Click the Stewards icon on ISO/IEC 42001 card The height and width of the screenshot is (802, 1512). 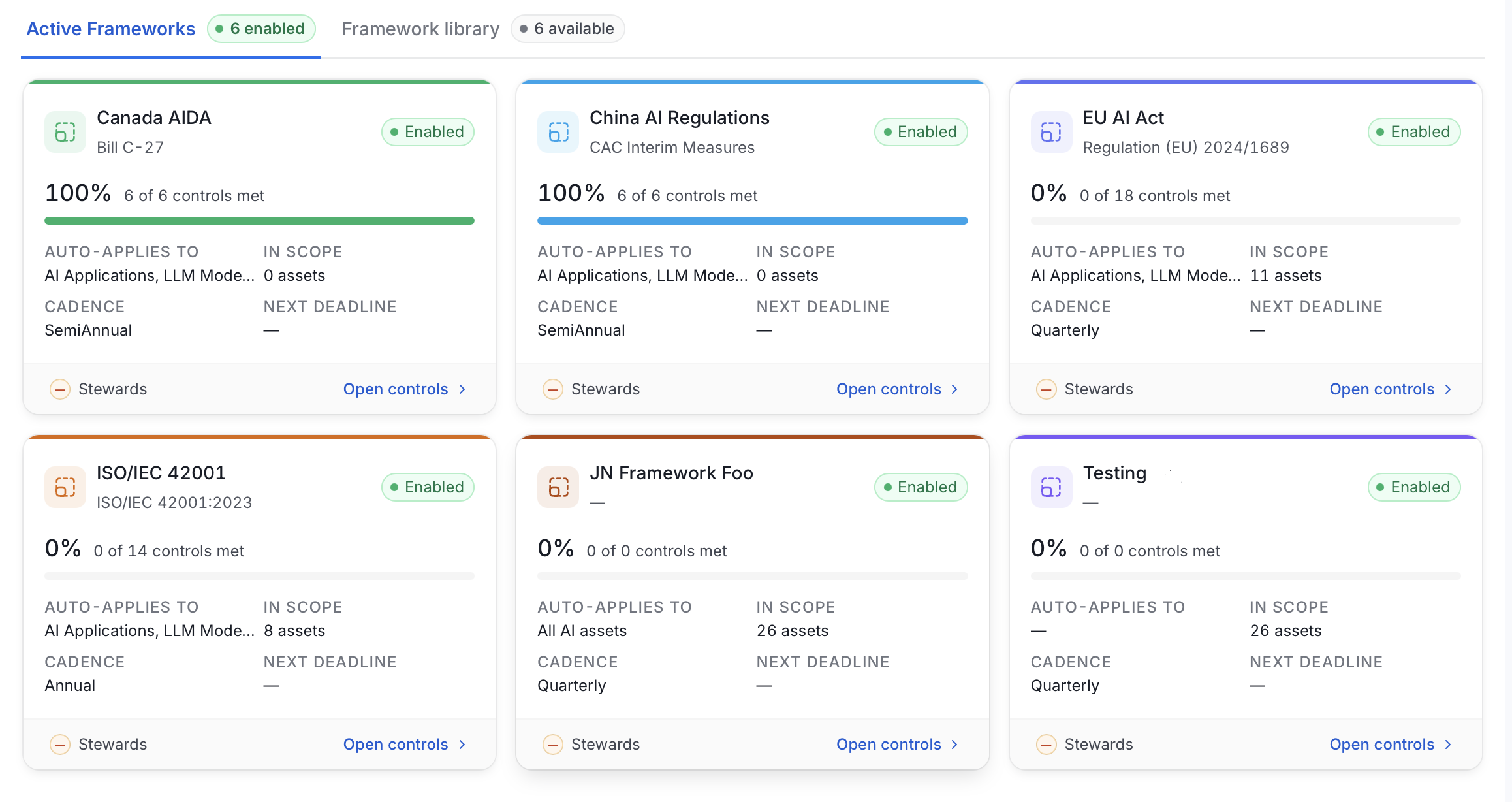(x=60, y=745)
